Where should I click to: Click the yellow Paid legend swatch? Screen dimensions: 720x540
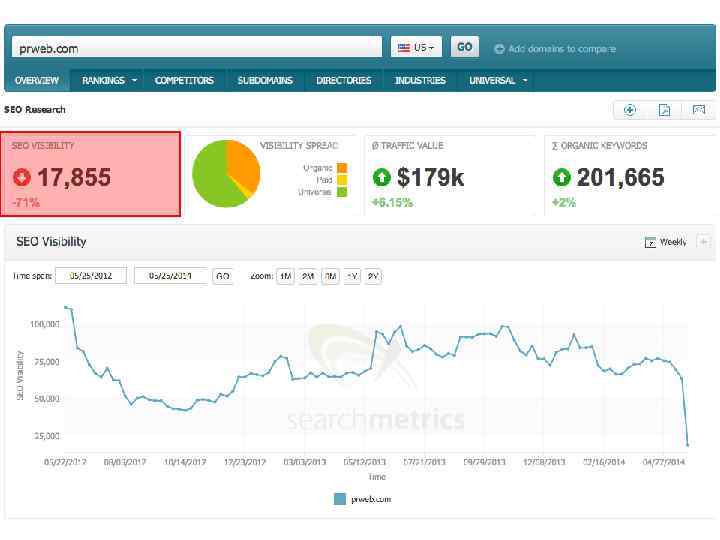click(x=342, y=180)
